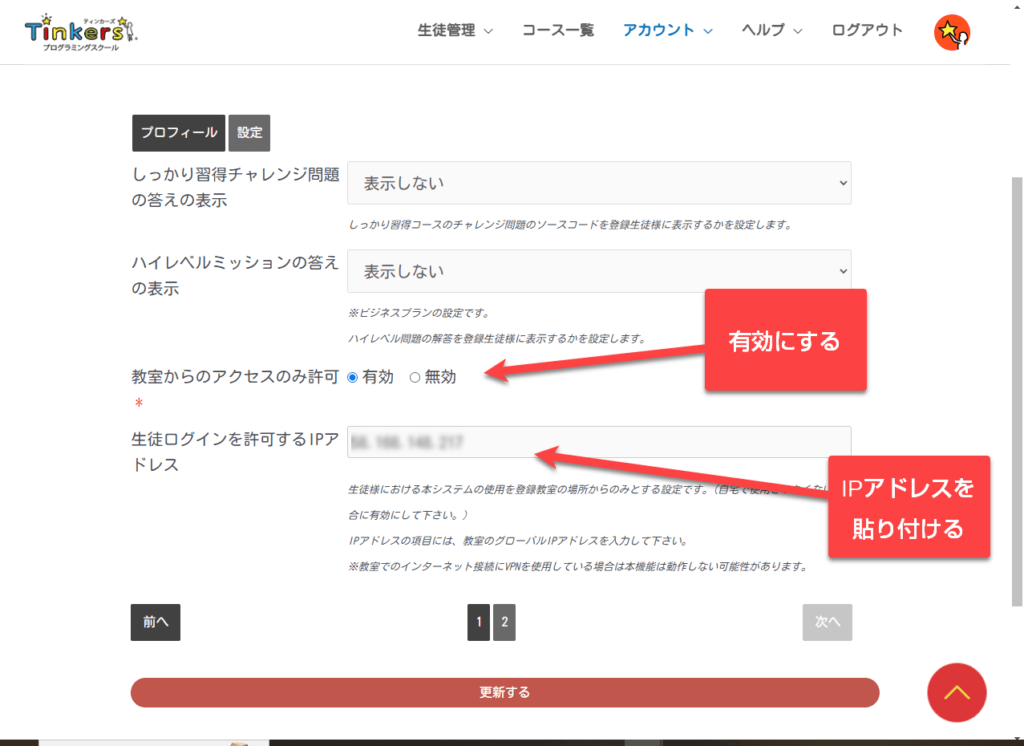Open the ハイレベルミッション answer display dropdown

point(599,271)
